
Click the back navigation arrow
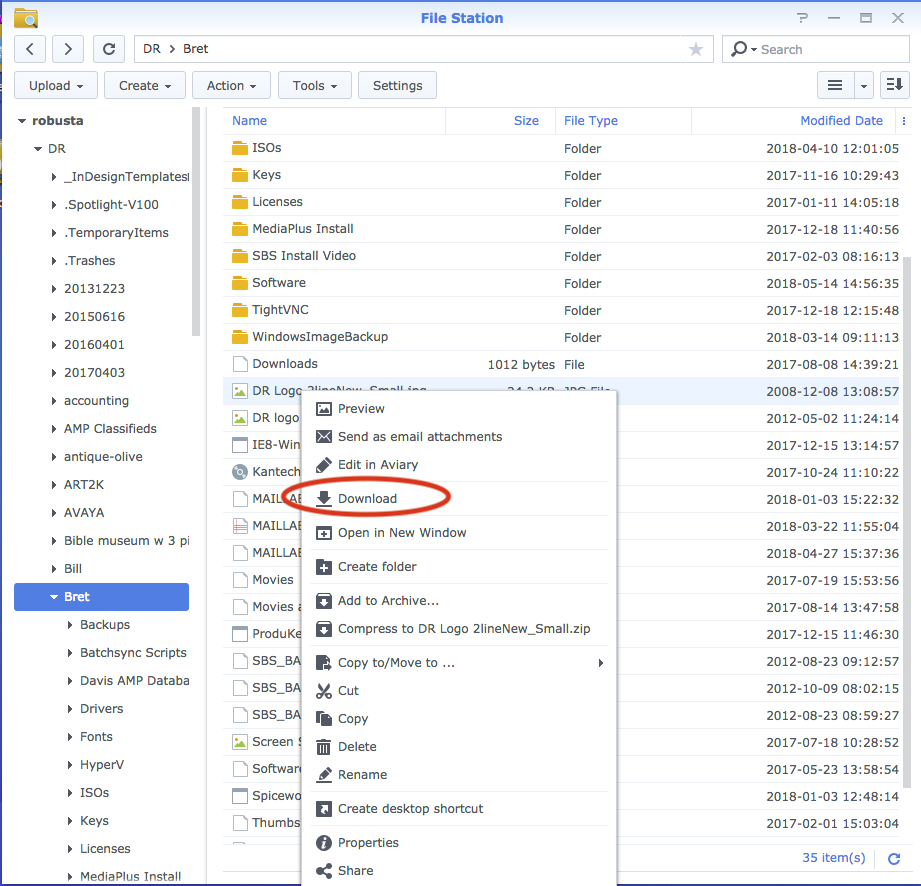point(29,48)
